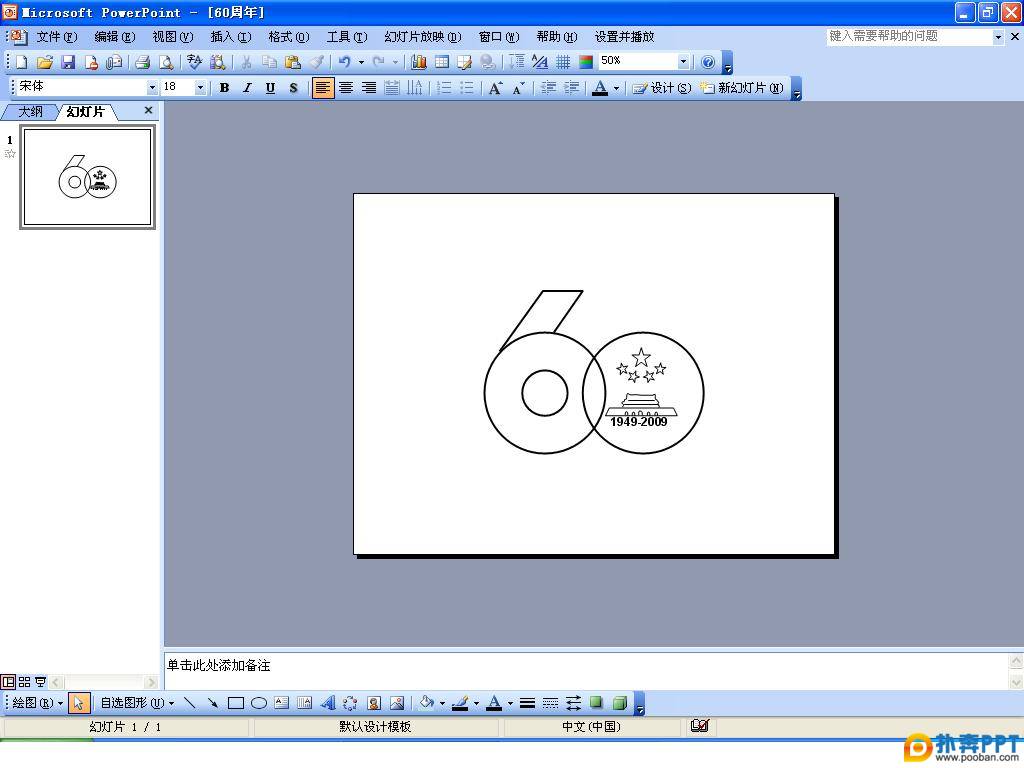Open arrow style options
1024x768 pixels.
573,703
